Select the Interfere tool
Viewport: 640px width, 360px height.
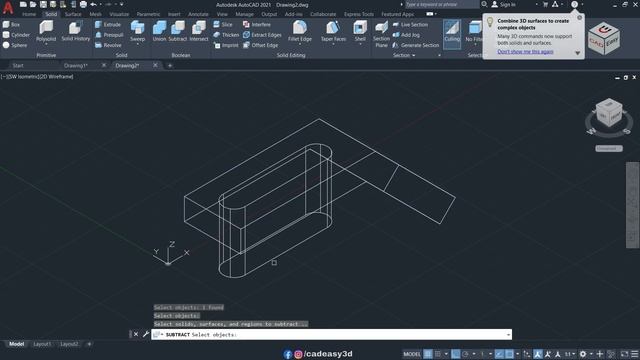[x=257, y=24]
